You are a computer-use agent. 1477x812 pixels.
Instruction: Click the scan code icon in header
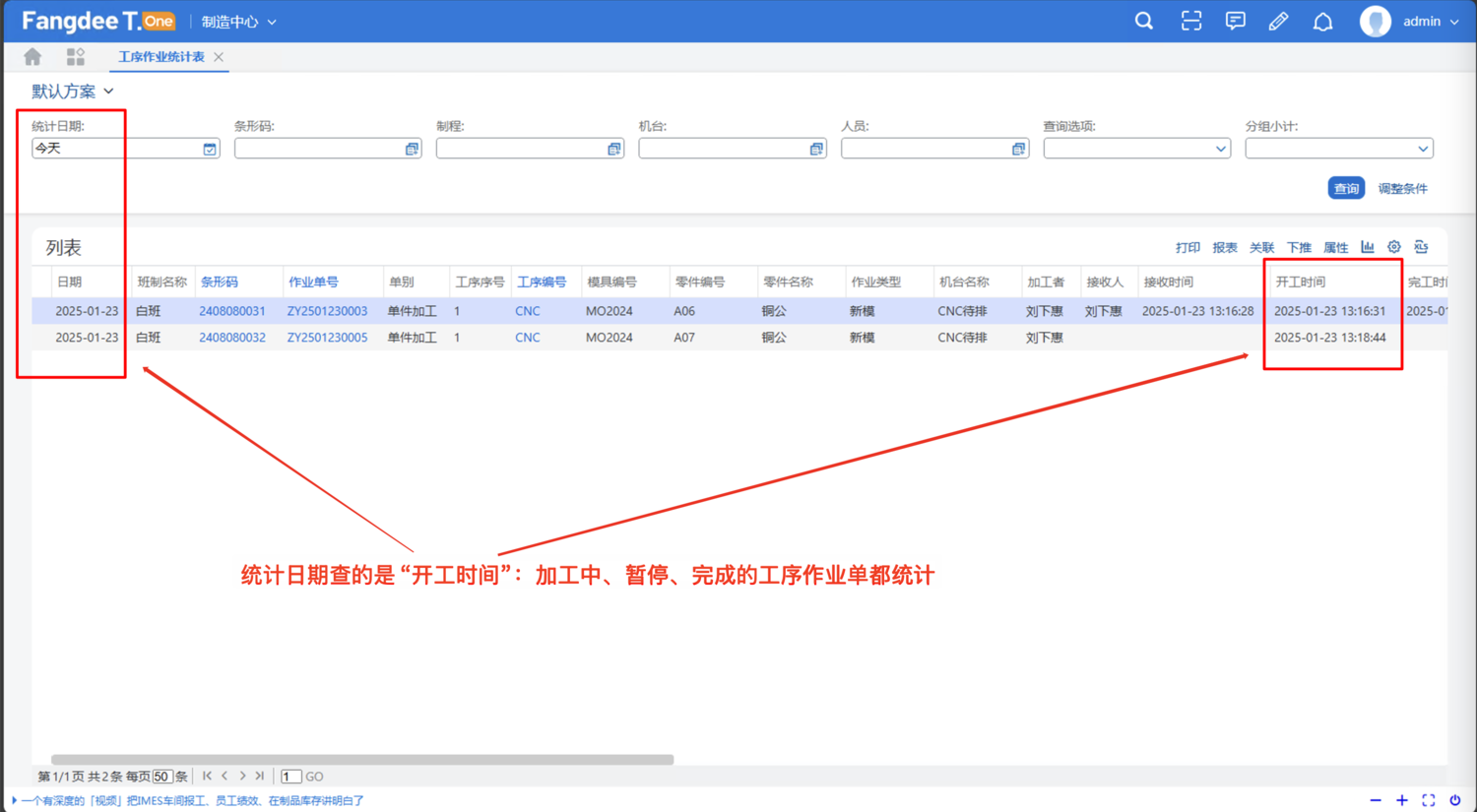[1191, 21]
